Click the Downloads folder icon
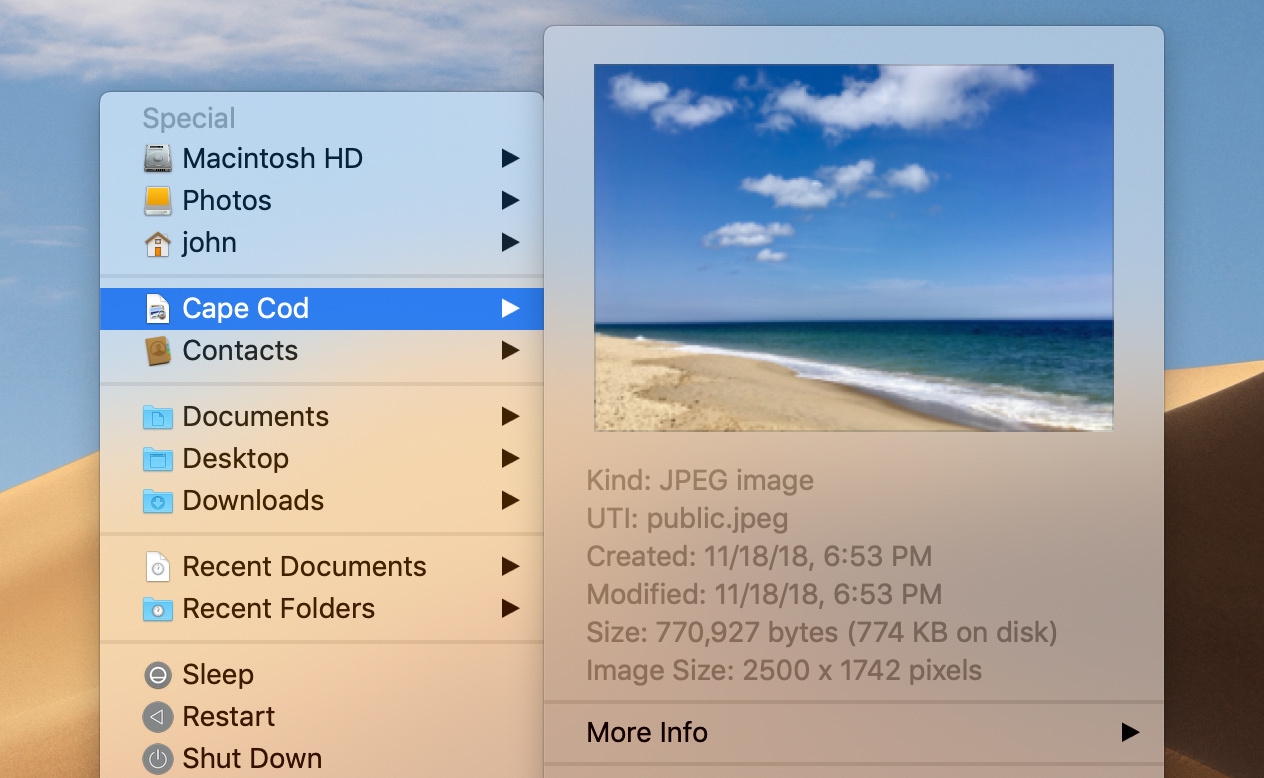1264x778 pixels. (158, 500)
